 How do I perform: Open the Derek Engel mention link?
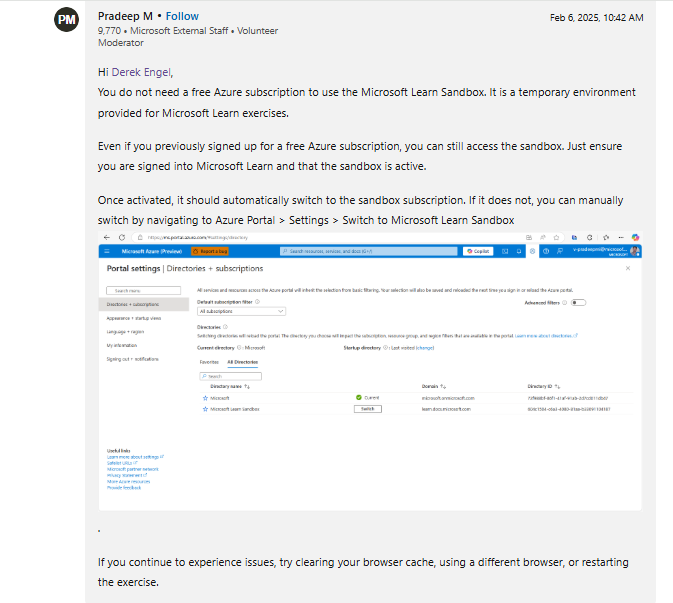(141, 72)
